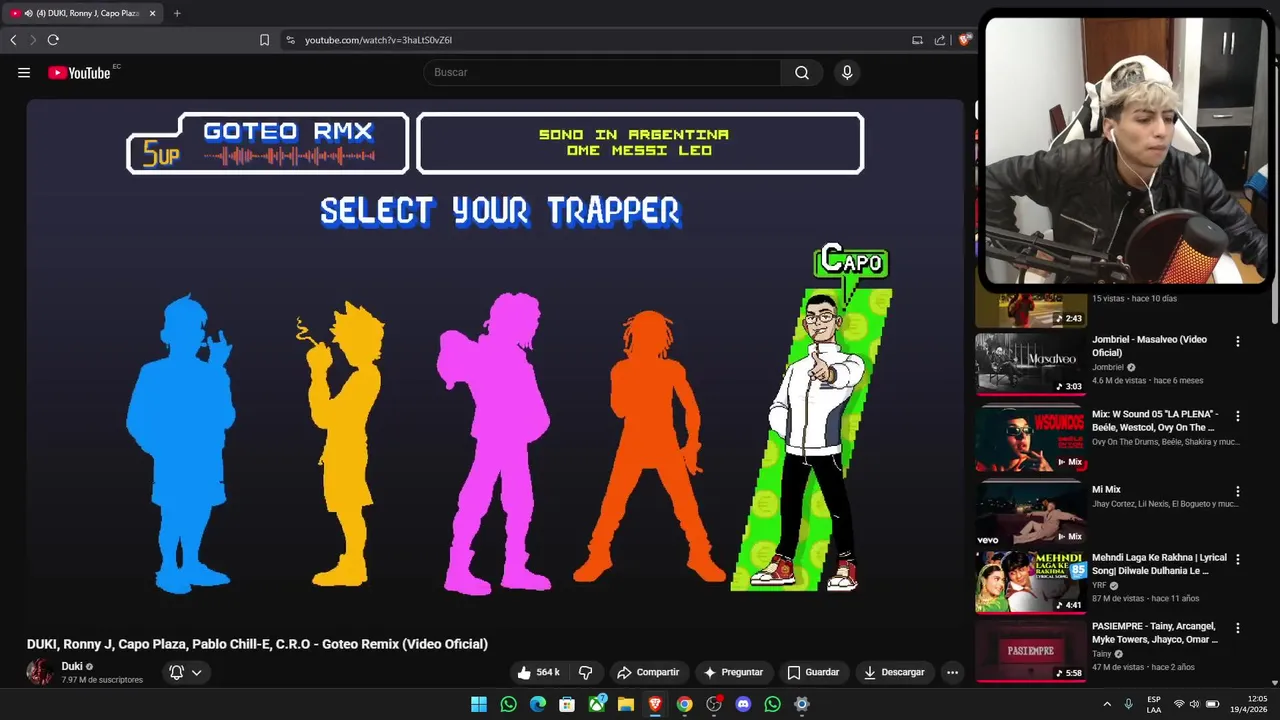Open site settings icon in address bar
The image size is (1280, 720).
pos(291,40)
